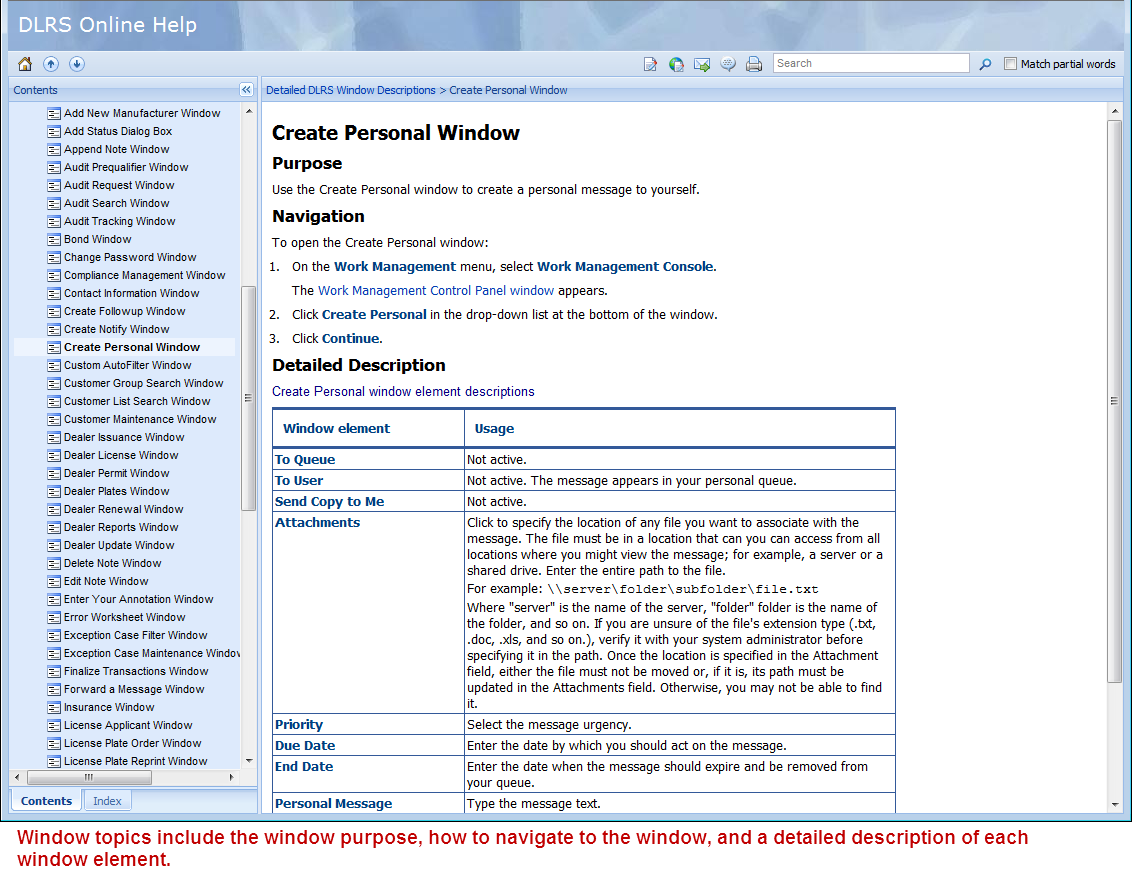Click the topic icon beside Add Status Dialog Box

pyautogui.click(x=53, y=131)
